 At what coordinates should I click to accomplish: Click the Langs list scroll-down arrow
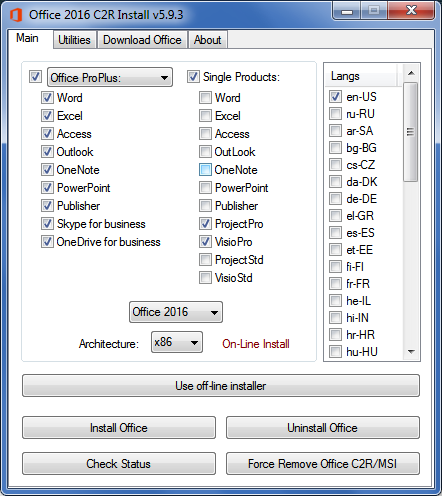411,351
